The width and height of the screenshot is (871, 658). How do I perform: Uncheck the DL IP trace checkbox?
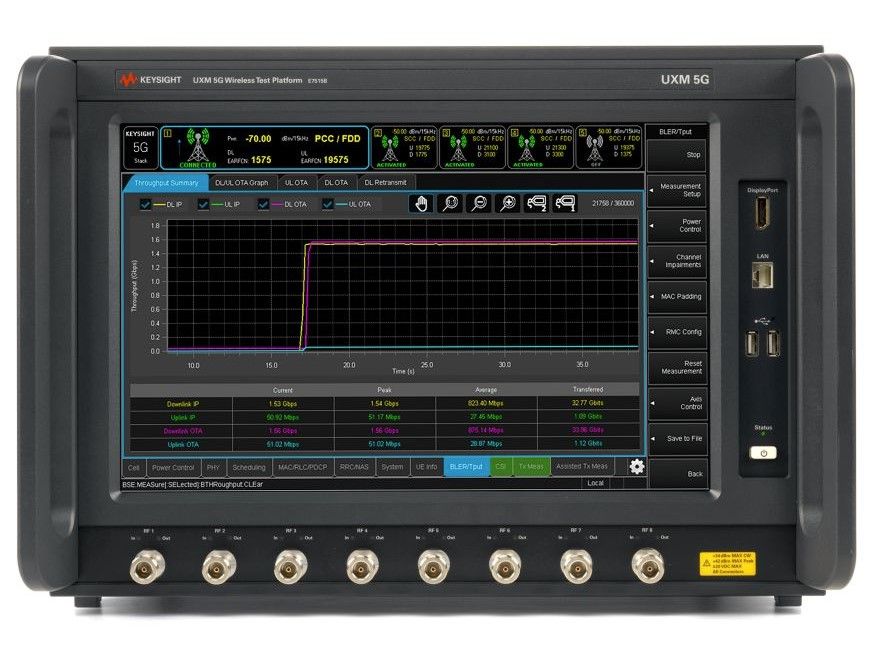(146, 204)
